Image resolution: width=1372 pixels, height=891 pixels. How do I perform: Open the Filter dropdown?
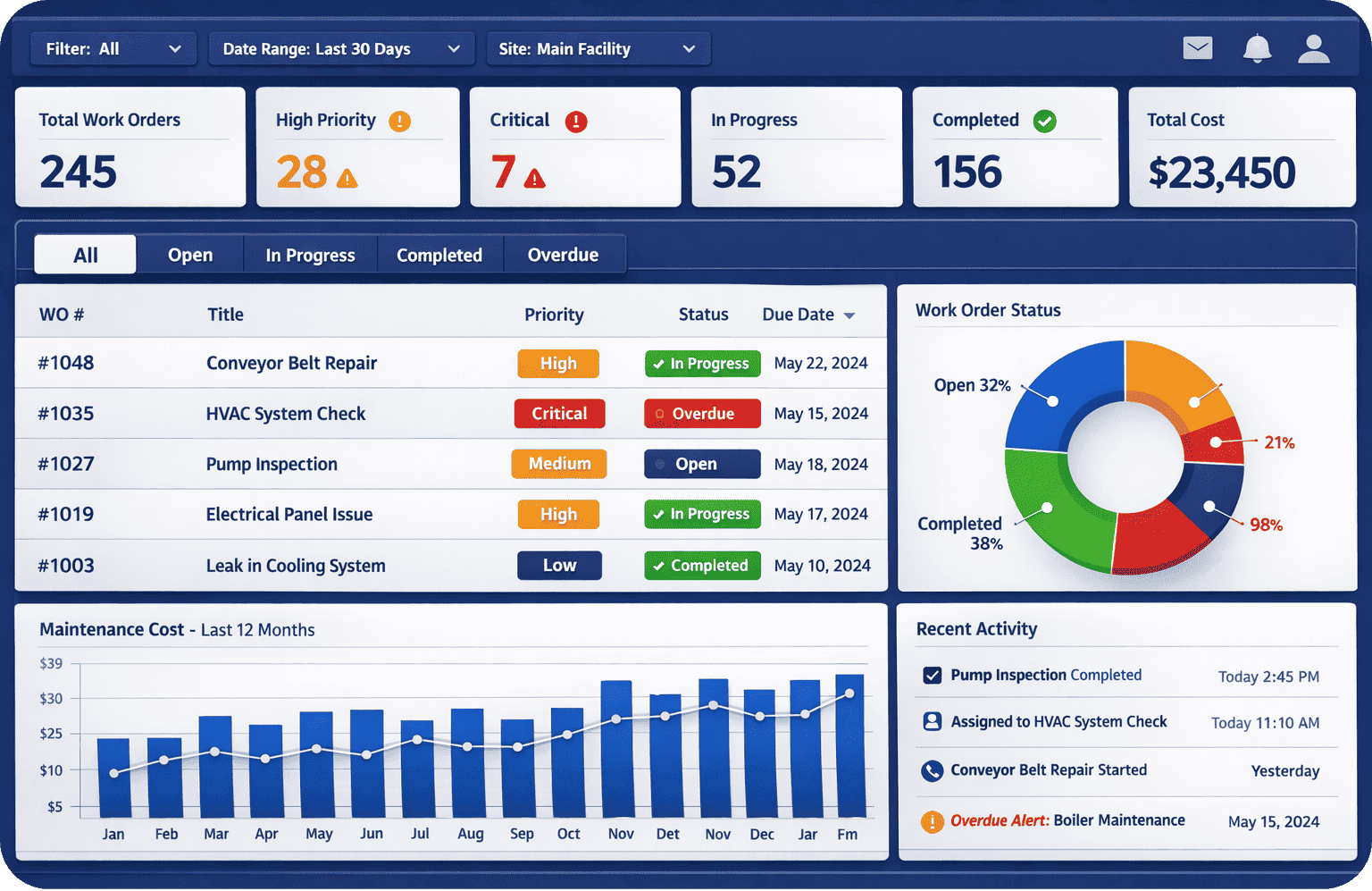click(x=113, y=48)
